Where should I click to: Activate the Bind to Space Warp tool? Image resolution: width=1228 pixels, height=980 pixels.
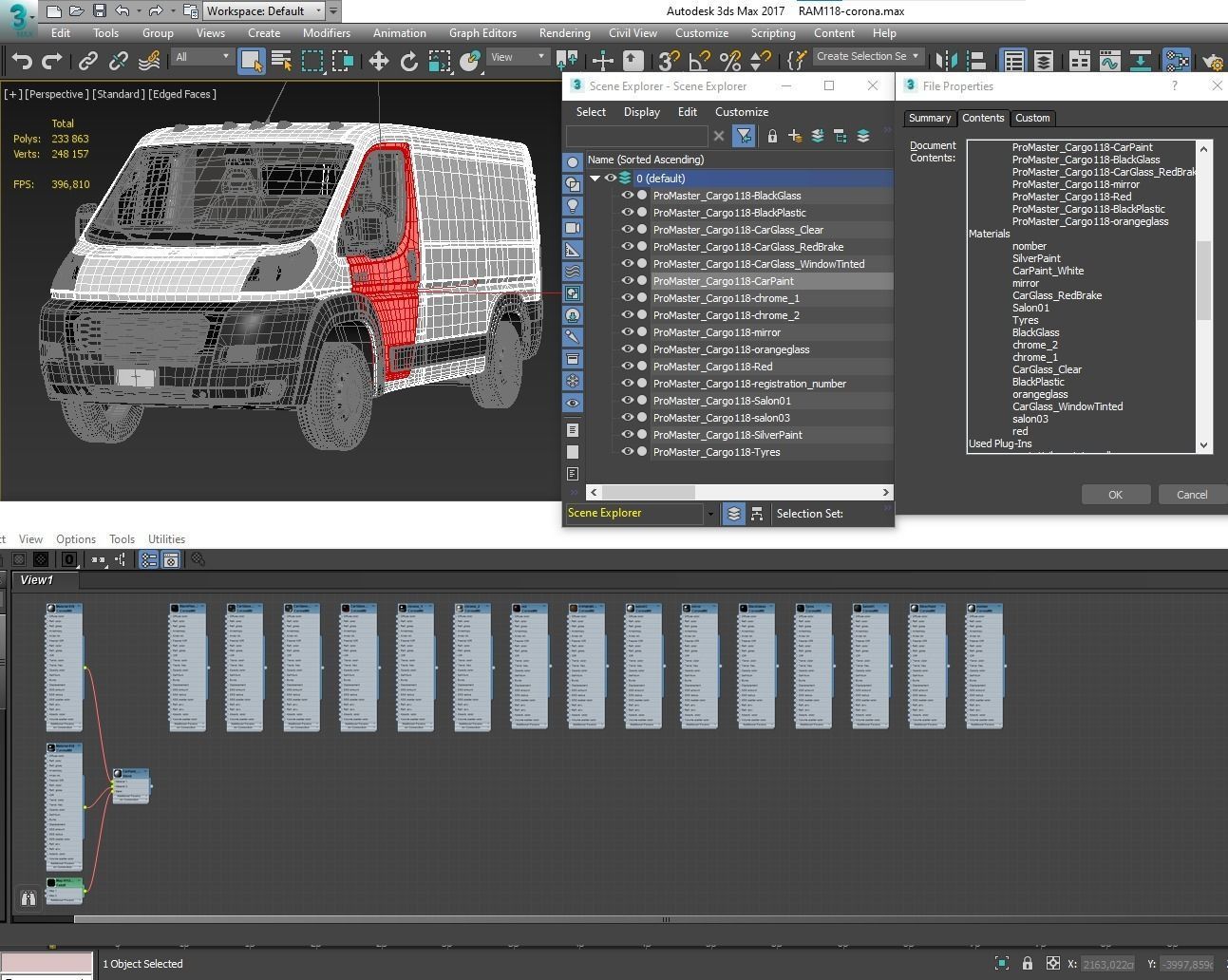149,61
